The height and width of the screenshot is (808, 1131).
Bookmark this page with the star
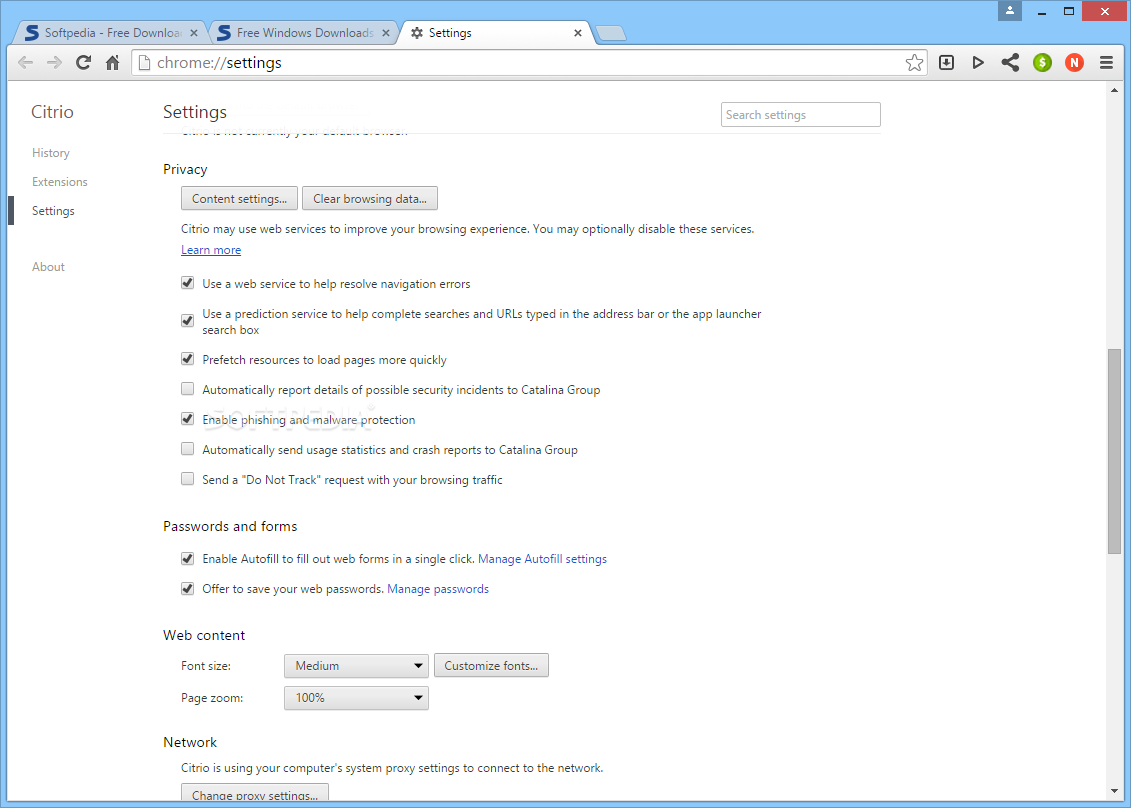point(914,63)
